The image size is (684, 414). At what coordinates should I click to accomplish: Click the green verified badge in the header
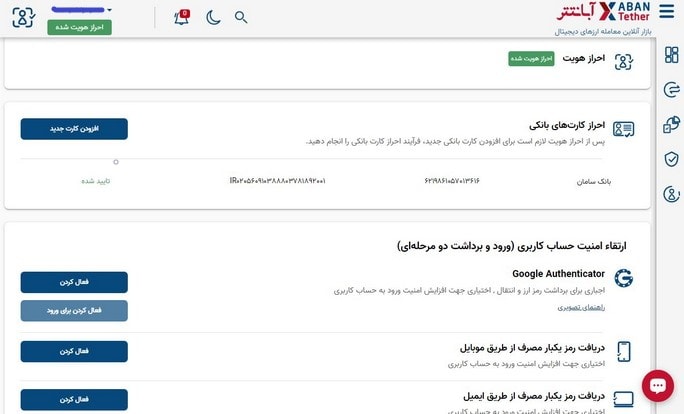click(x=79, y=27)
